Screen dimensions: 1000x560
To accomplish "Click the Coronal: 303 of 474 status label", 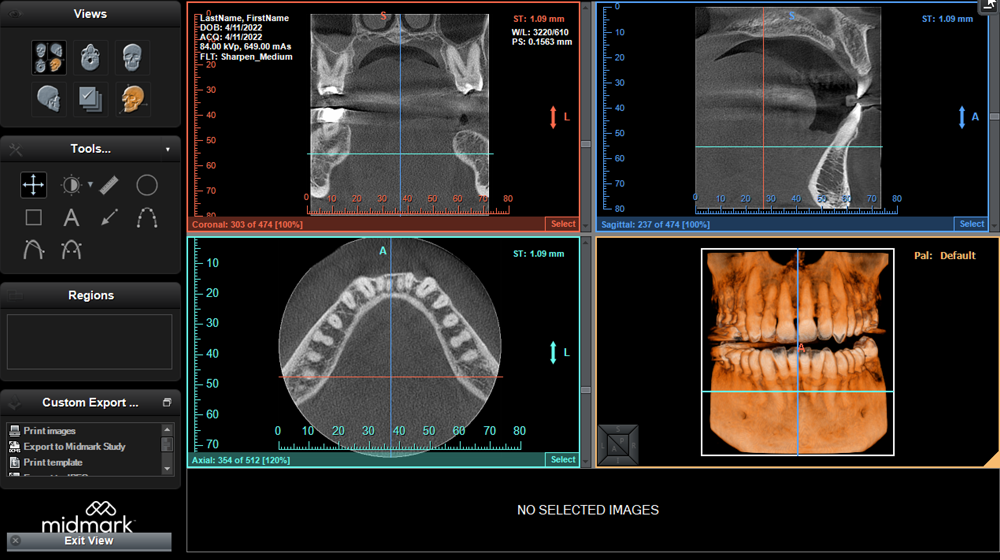I will click(x=247, y=225).
